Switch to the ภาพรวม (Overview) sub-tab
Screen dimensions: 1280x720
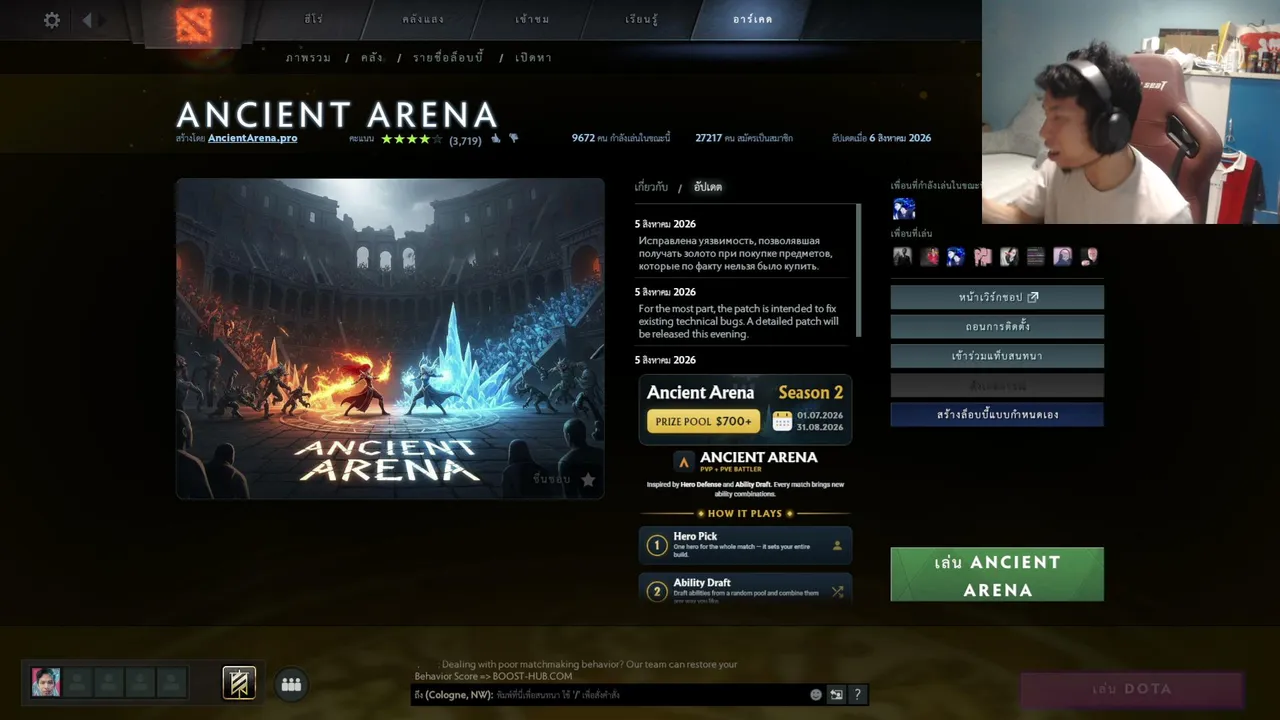point(308,58)
